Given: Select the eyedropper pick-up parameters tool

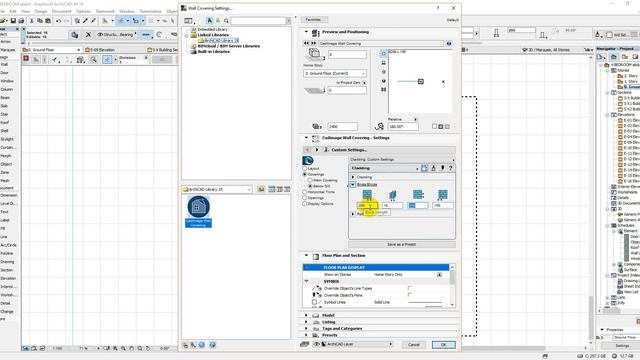Looking at the screenshot, I should (85, 20).
